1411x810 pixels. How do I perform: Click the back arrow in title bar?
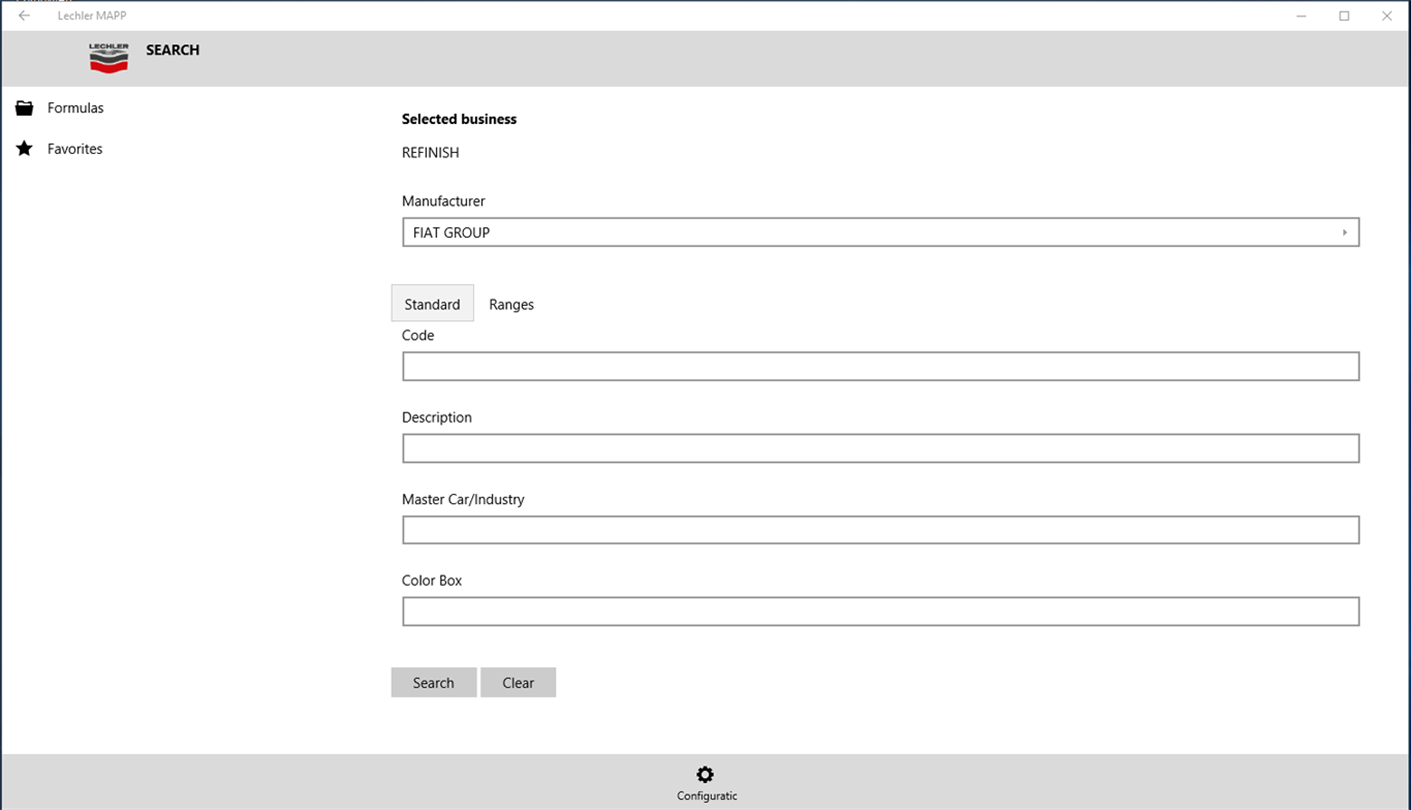24,16
